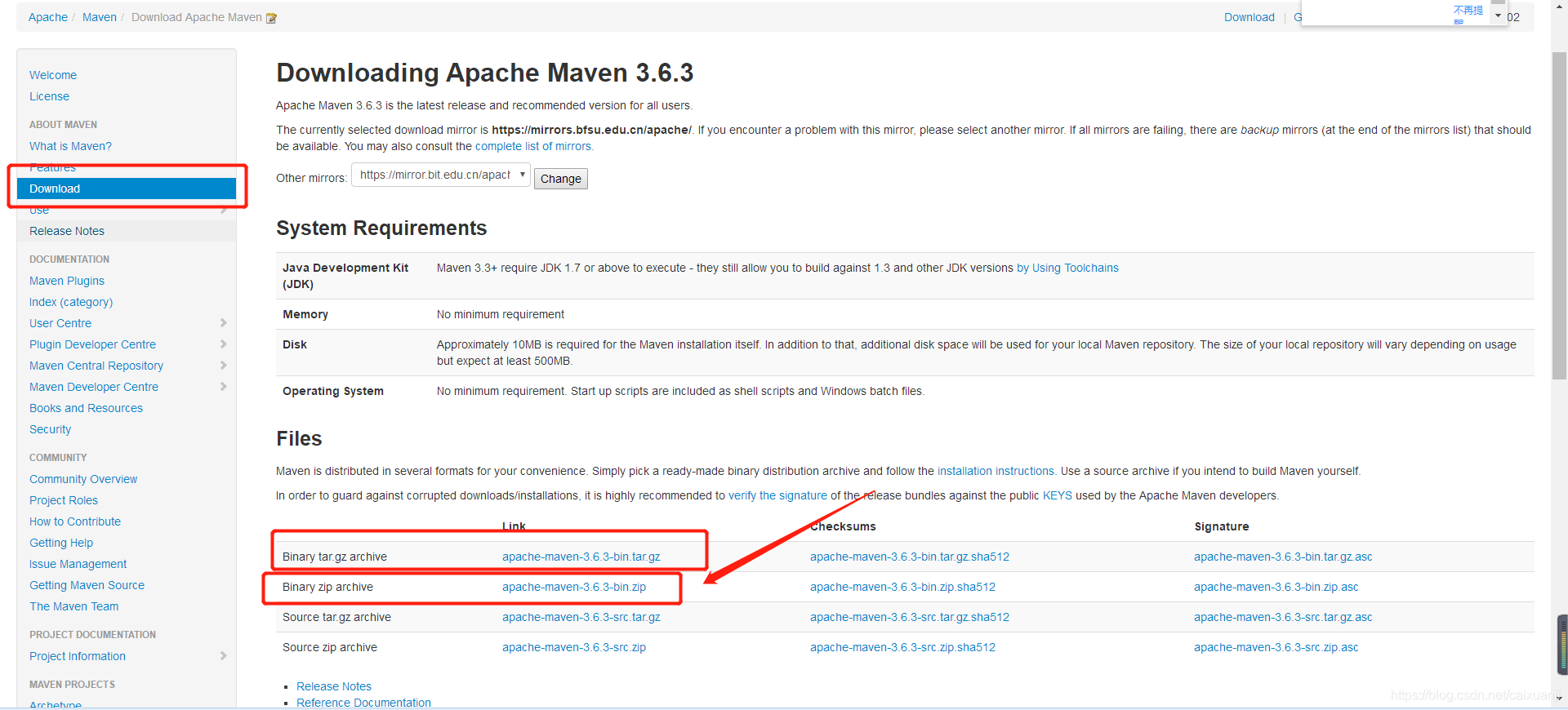Screen dimensions: 1568x710
Task: Open apache-maven-3.6.3-bin.tar.gz.asc signature
Action: 1283,557
